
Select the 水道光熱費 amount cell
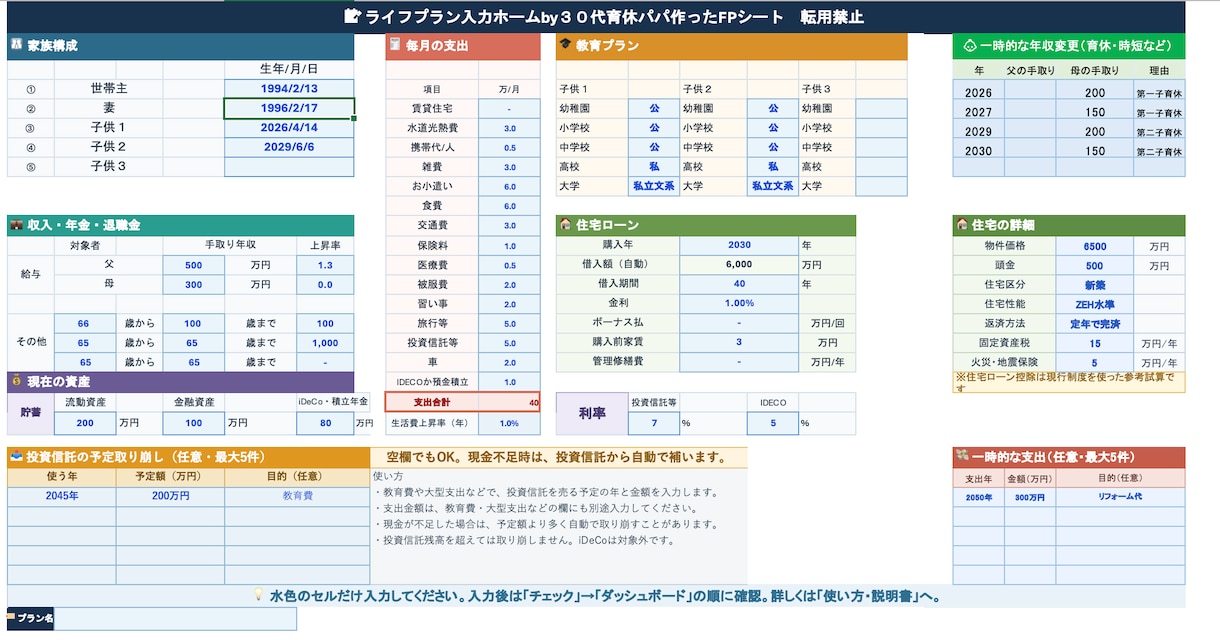[509, 128]
